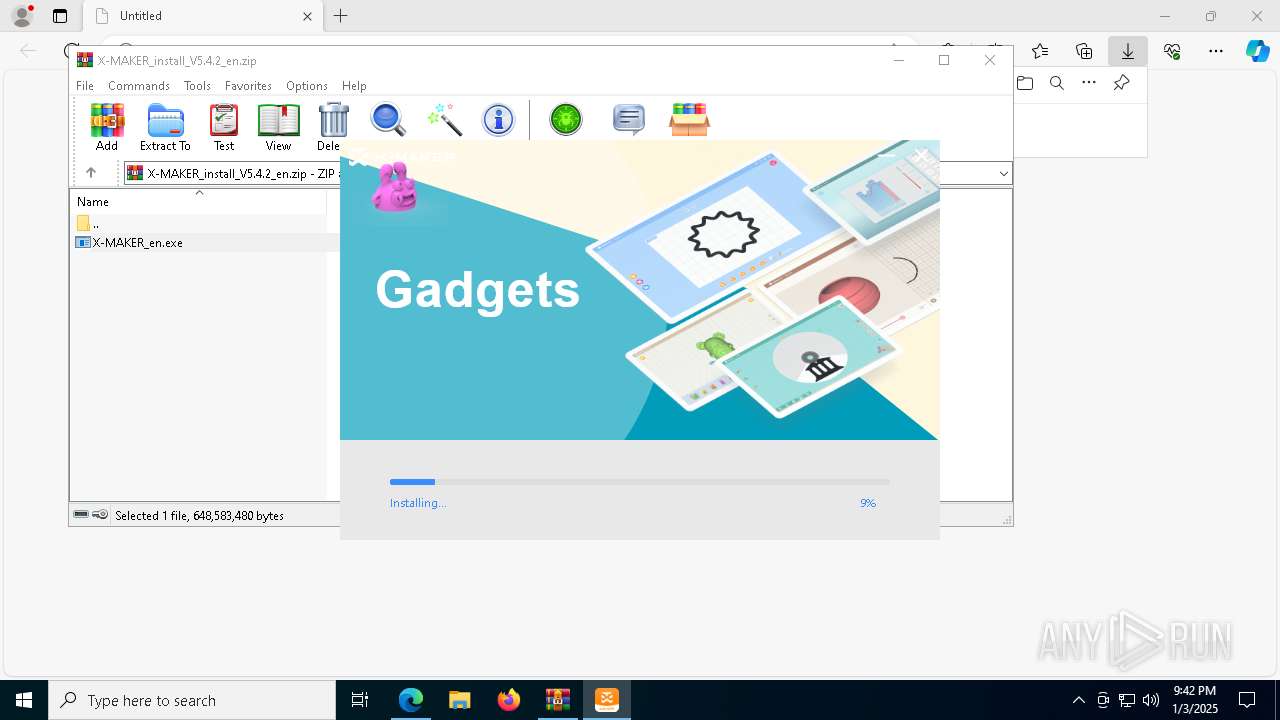
Task: Open Edge Favorites star icon
Action: pos(1040,51)
